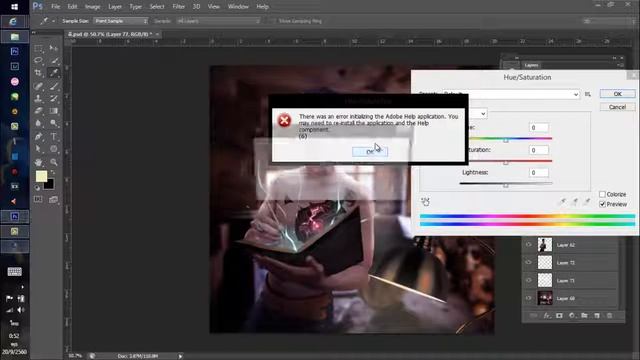Select the Blur tool

coord(38,123)
